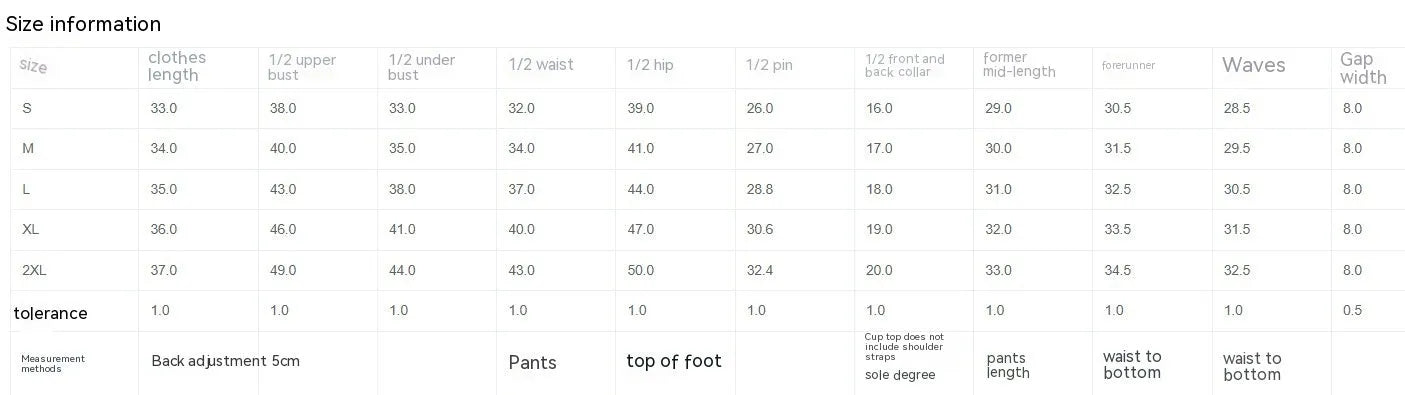The image size is (1405, 395).
Task: Select the 'Gap width' column header
Action: point(1363,68)
